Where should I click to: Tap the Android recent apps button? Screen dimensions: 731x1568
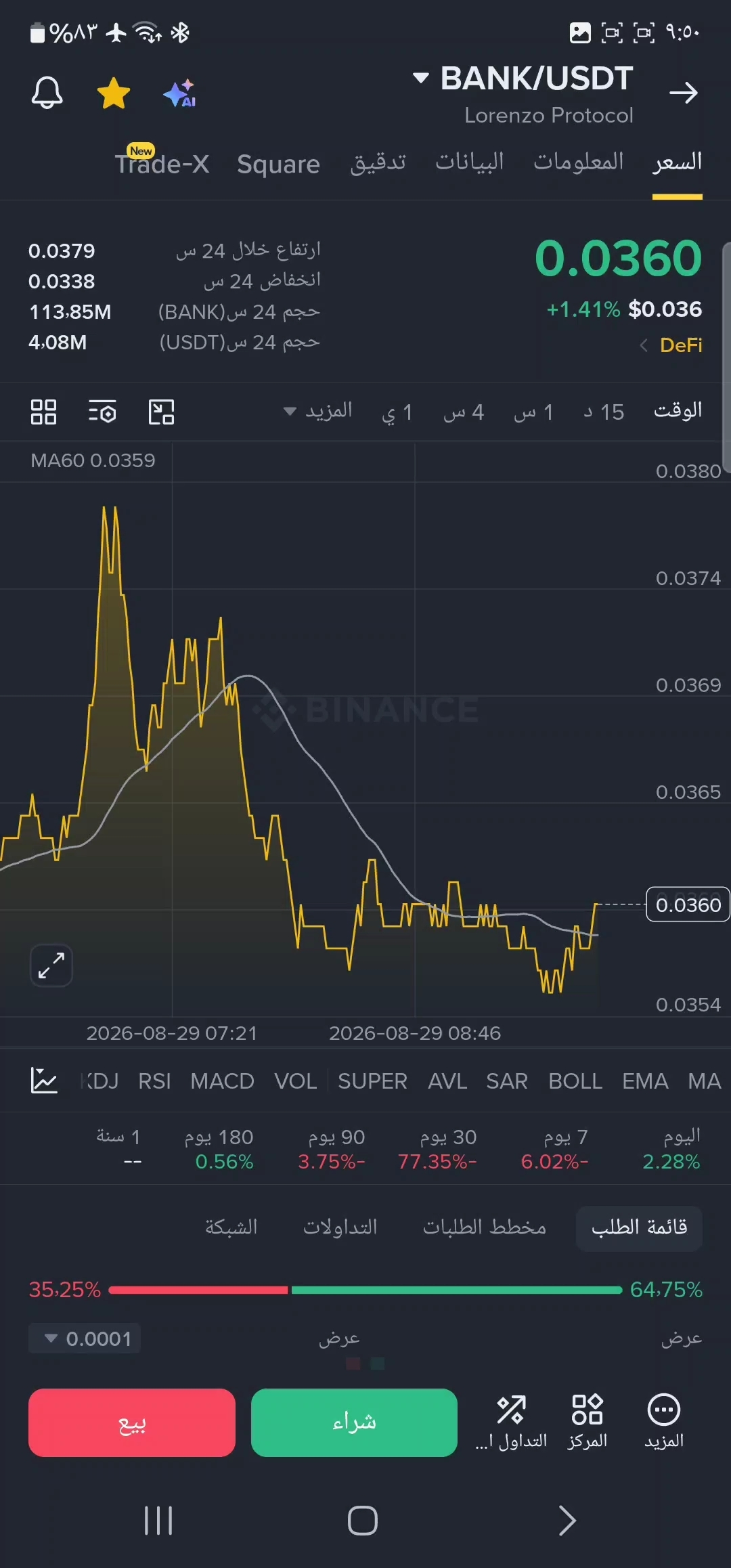point(158,1521)
